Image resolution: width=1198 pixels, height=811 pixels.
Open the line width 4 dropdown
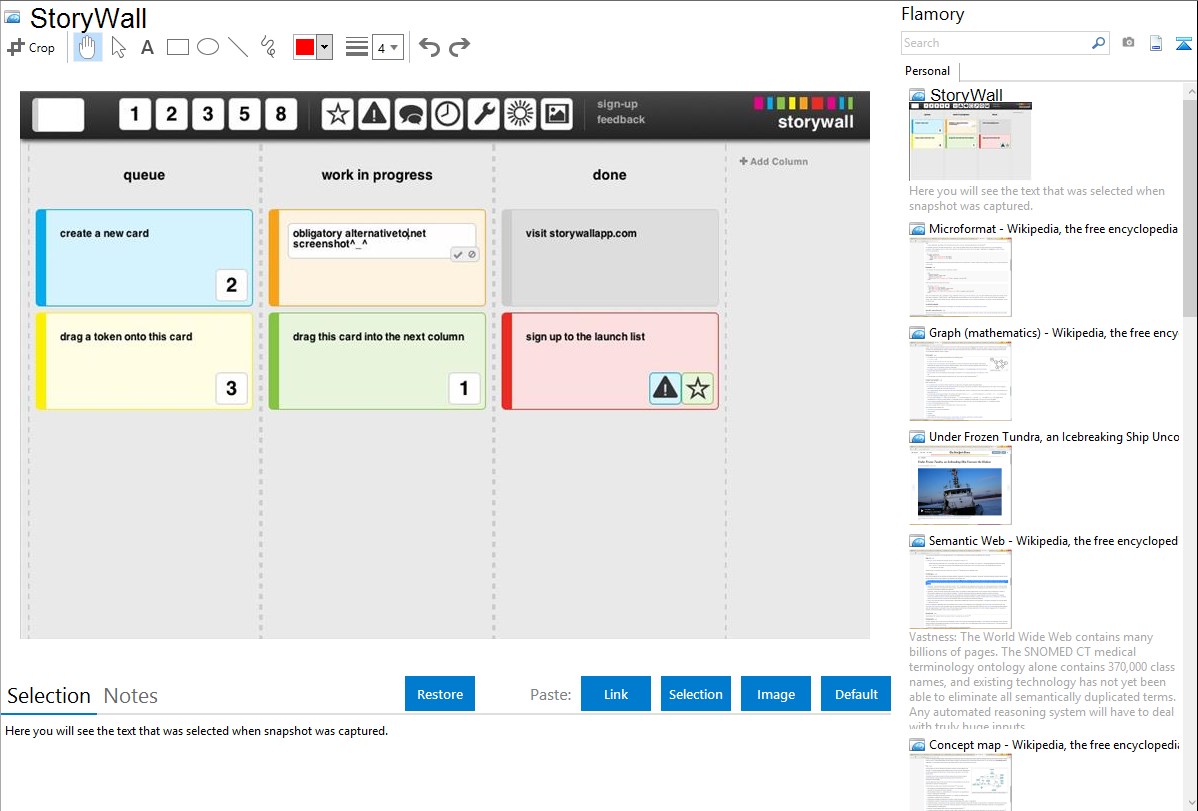pos(388,47)
